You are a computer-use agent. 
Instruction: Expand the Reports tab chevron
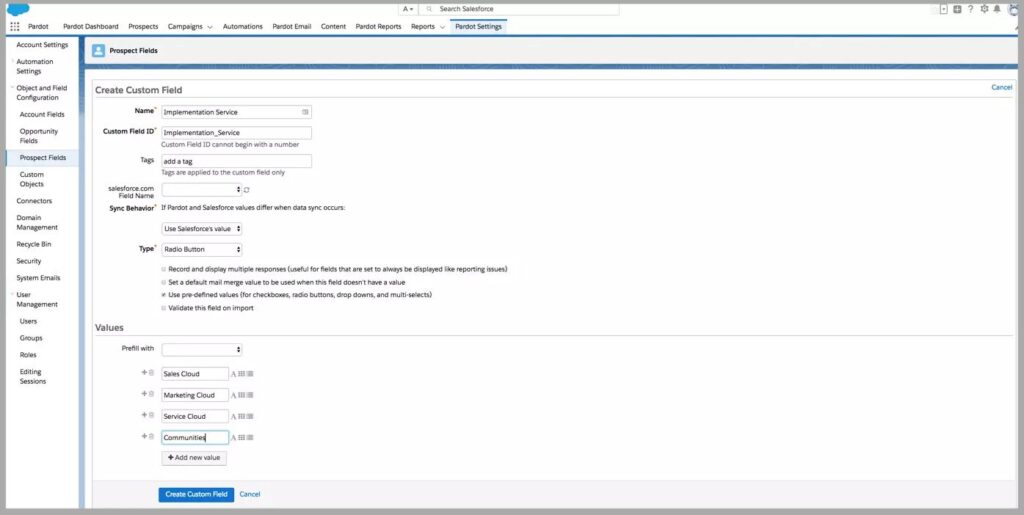tap(442, 27)
